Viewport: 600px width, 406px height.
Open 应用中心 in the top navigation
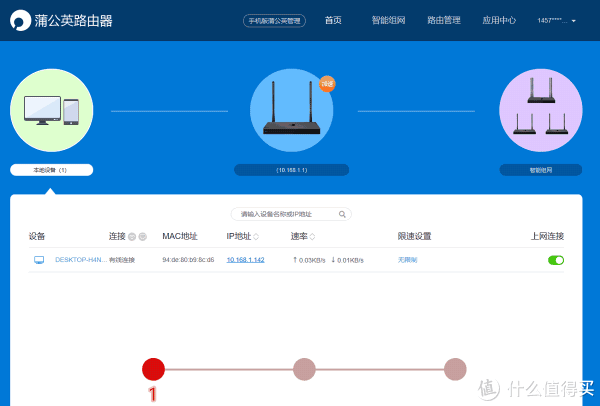coord(499,20)
